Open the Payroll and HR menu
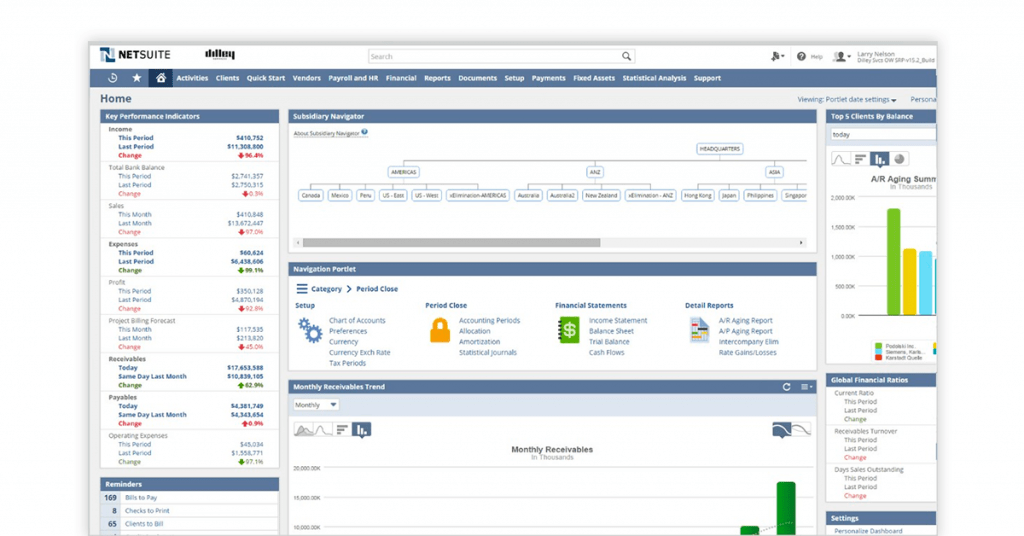Image resolution: width=1024 pixels, height=536 pixels. [x=353, y=78]
